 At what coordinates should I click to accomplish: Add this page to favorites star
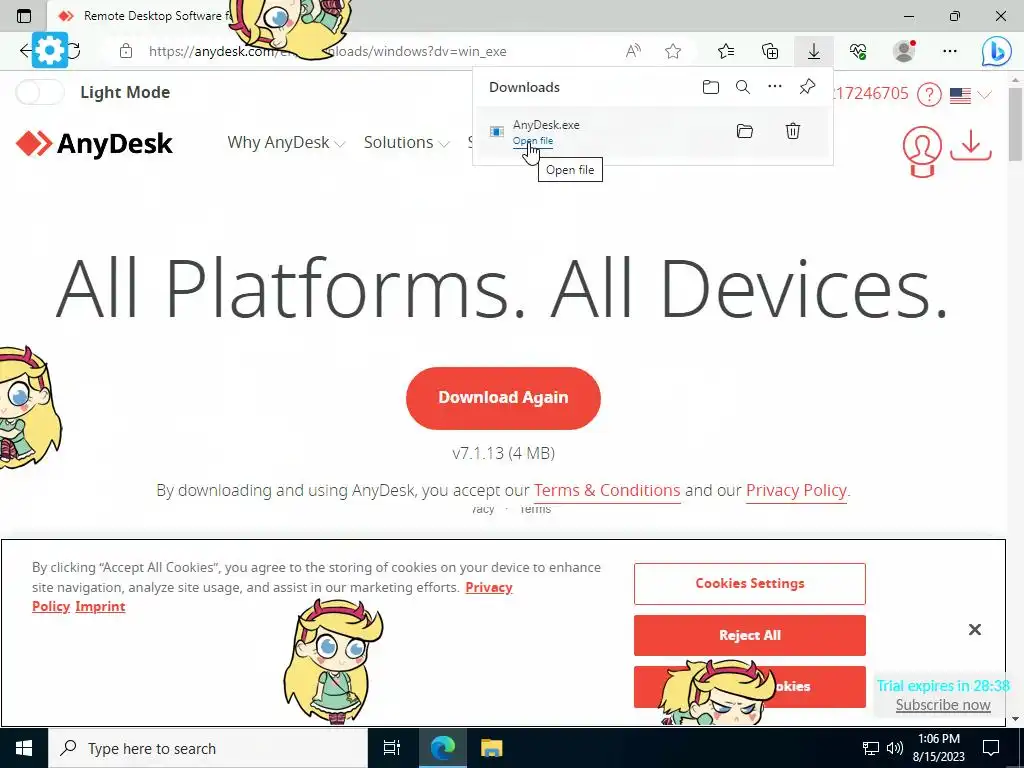pos(673,52)
